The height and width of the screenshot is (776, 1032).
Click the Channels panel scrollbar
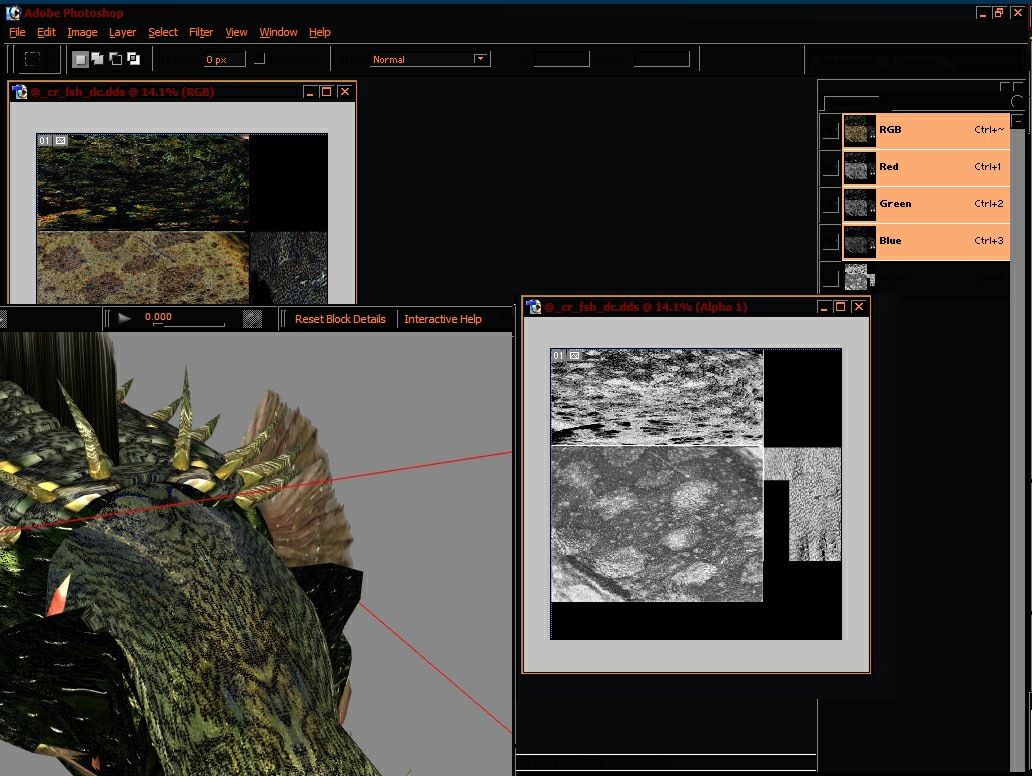tap(1018, 448)
